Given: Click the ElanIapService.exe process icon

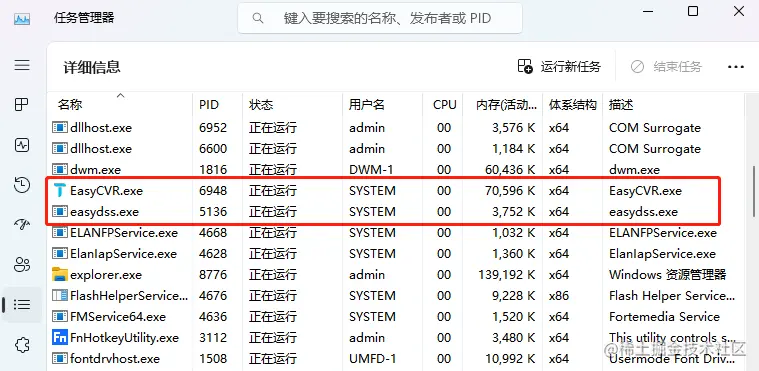Looking at the screenshot, I should coord(60,254).
